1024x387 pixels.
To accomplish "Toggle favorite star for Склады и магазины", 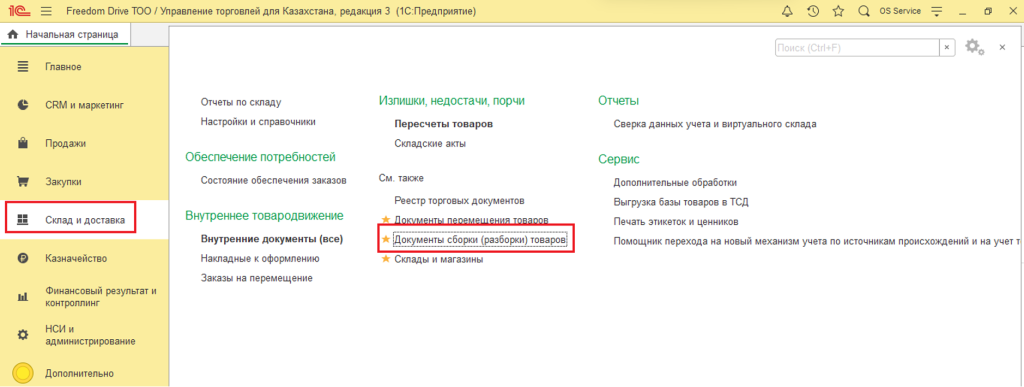I will [x=386, y=258].
